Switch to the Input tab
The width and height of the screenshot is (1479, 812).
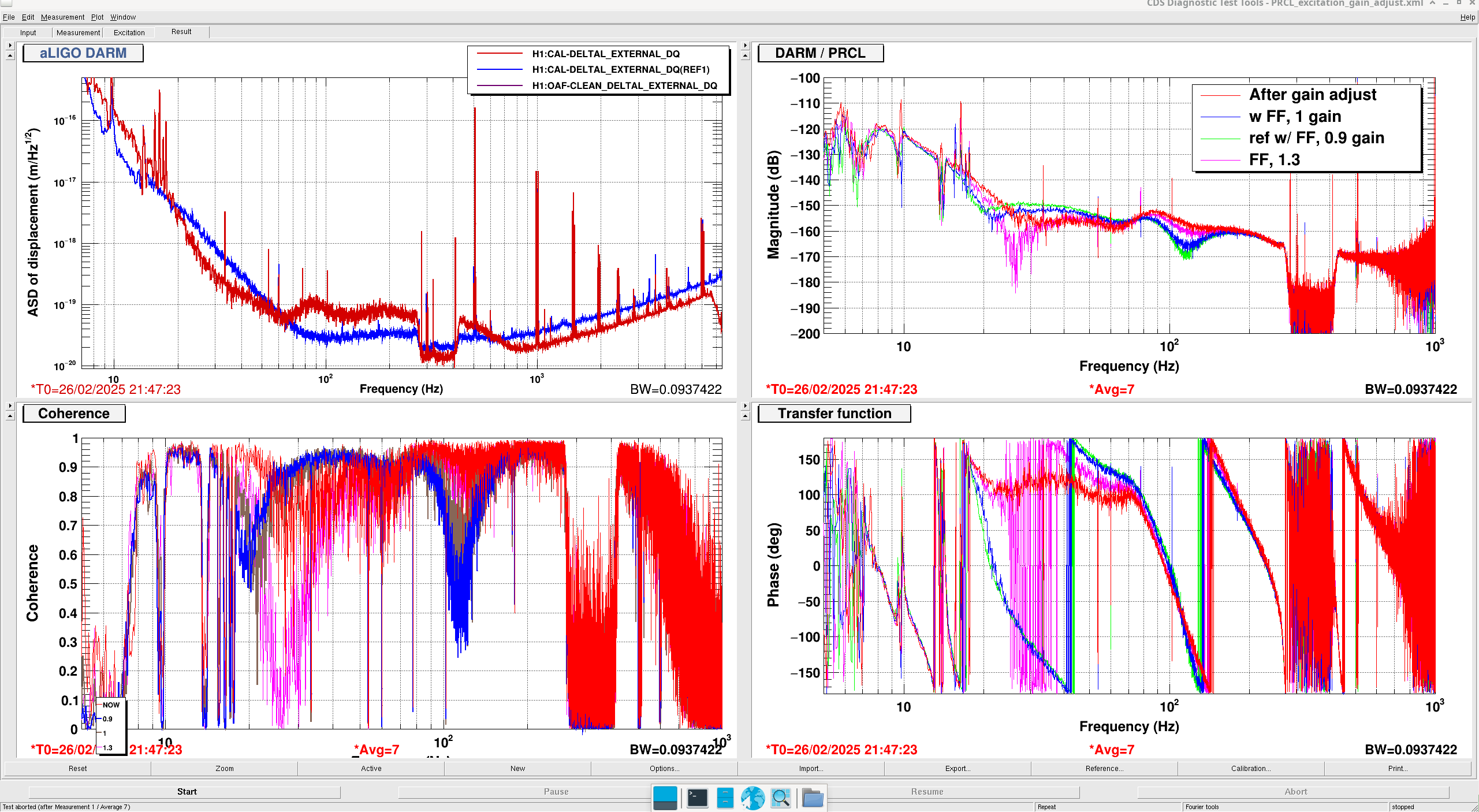click(x=28, y=32)
